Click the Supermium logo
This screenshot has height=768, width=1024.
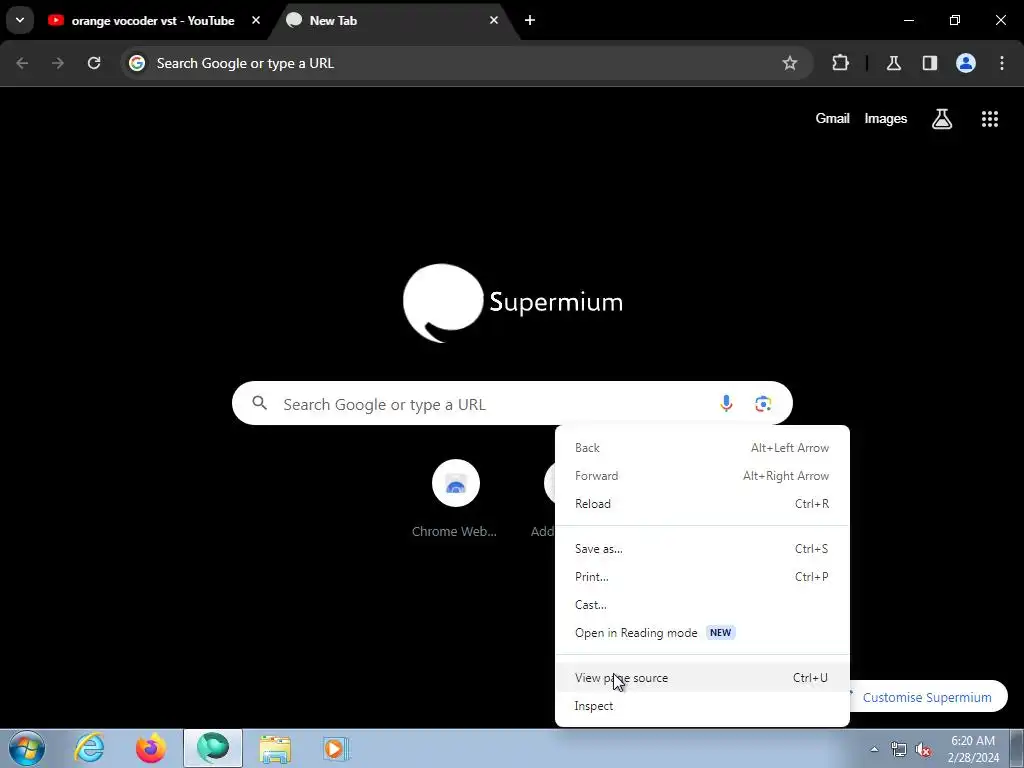(x=513, y=303)
